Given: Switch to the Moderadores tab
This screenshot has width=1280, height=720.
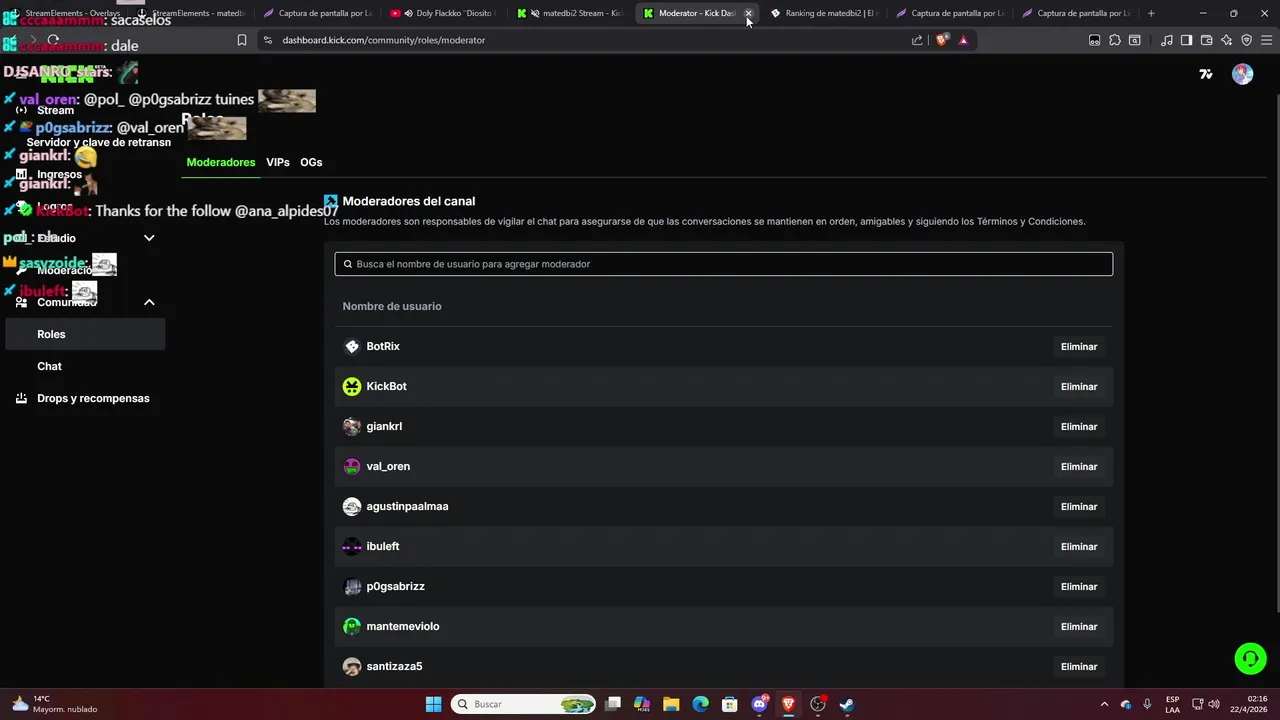Looking at the screenshot, I should point(221,162).
